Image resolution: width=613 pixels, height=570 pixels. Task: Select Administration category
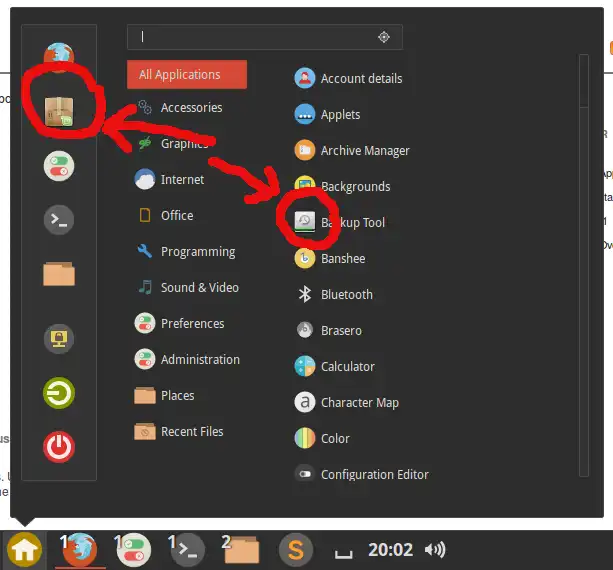(188, 359)
